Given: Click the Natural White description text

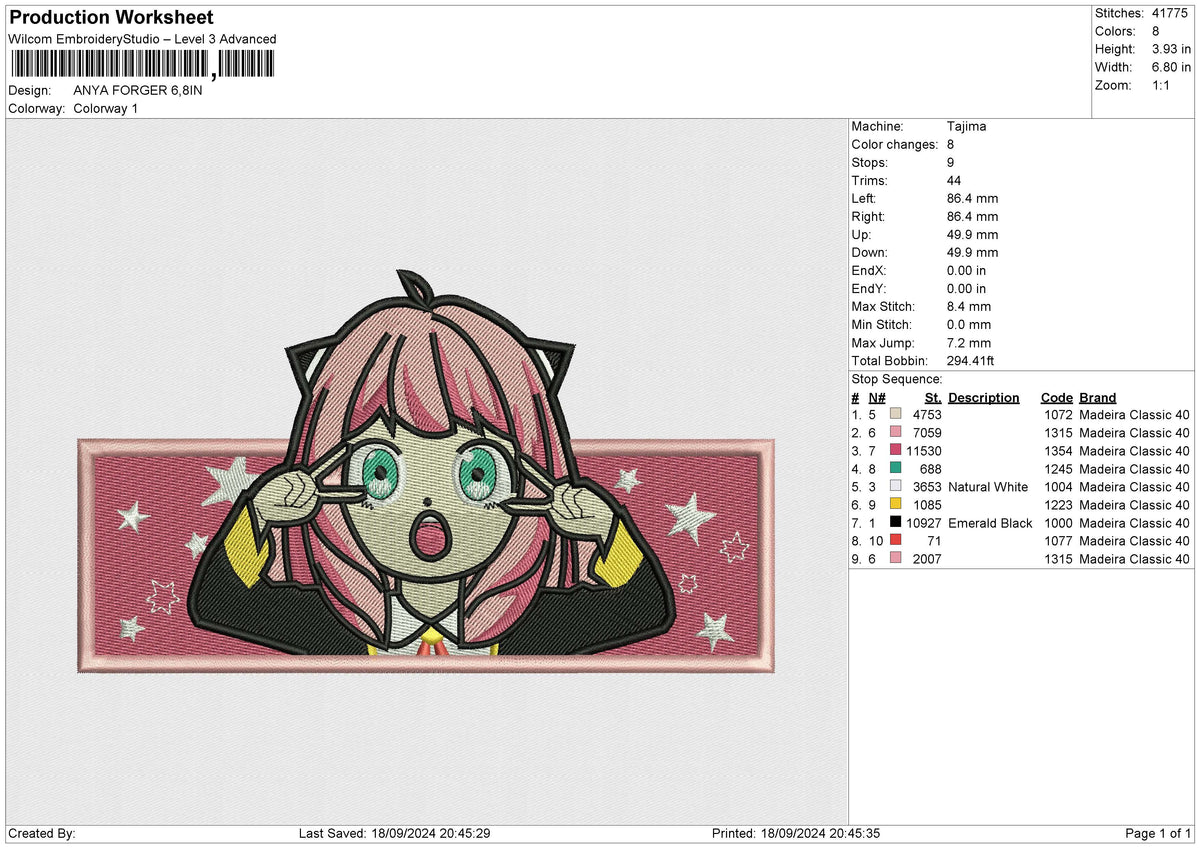Looking at the screenshot, I should [988, 487].
